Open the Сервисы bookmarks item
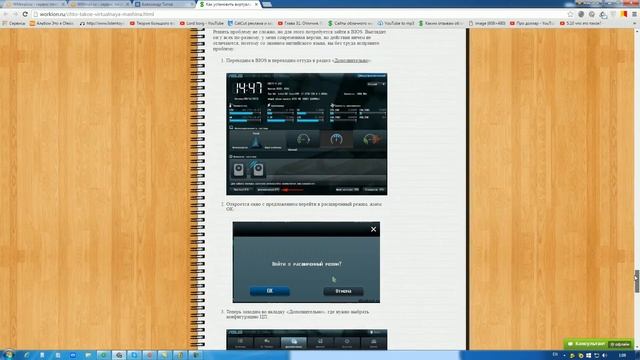Screen dimensions: 640x360 pos(14,24)
